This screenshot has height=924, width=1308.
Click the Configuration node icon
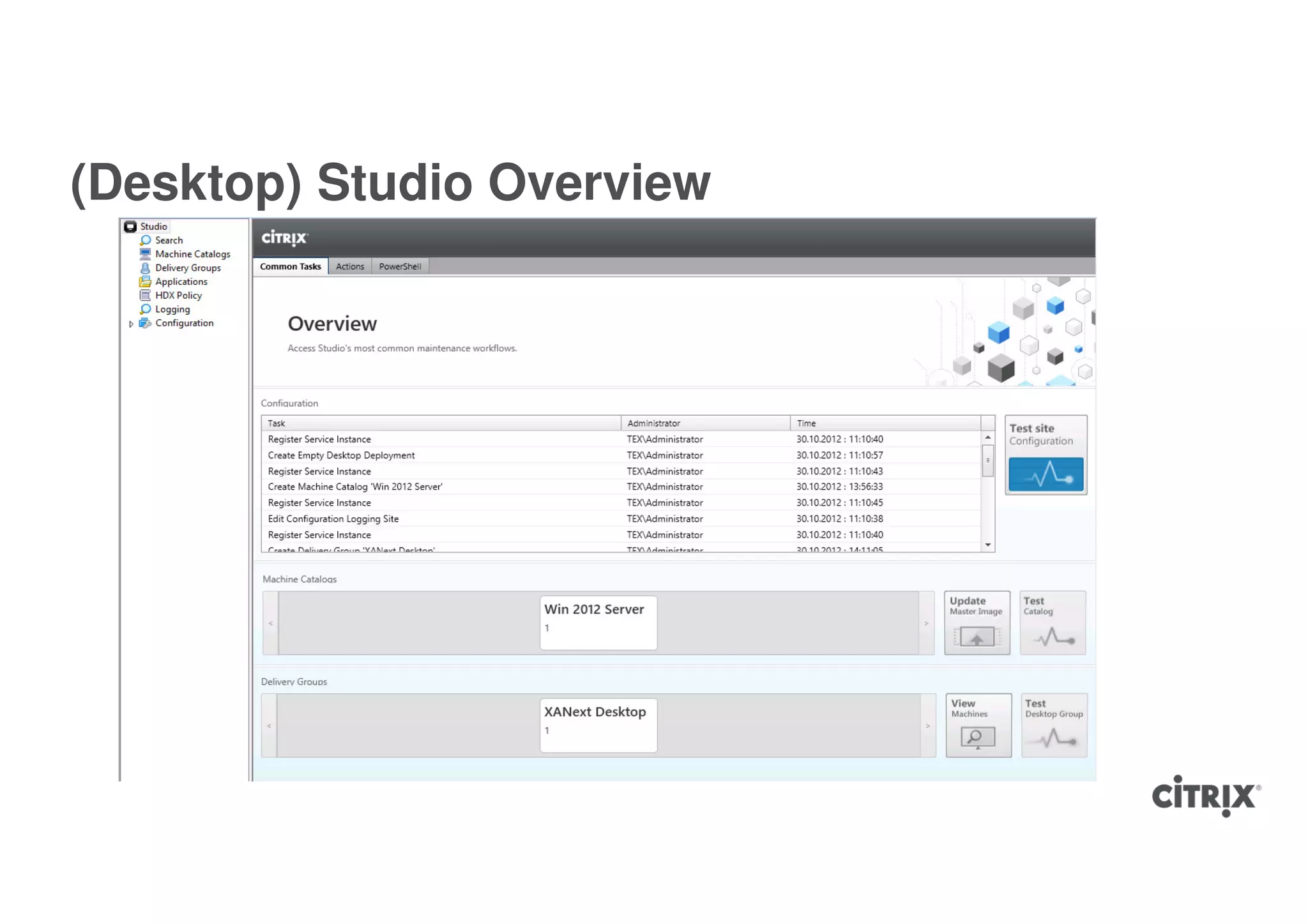[146, 323]
